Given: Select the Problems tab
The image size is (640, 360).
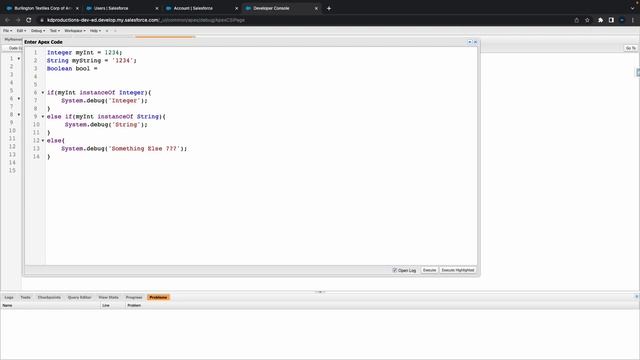Looking at the screenshot, I should [158, 297].
